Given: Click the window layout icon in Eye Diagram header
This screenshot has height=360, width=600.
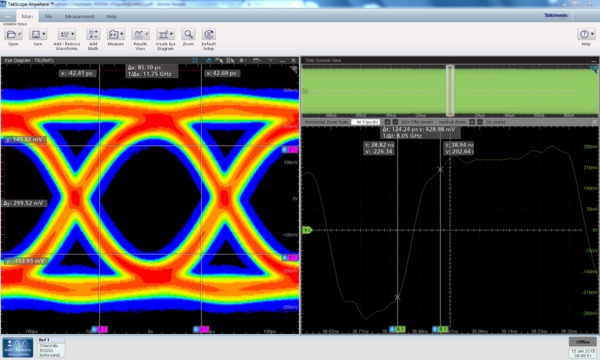Looking at the screenshot, I should click(x=257, y=60).
